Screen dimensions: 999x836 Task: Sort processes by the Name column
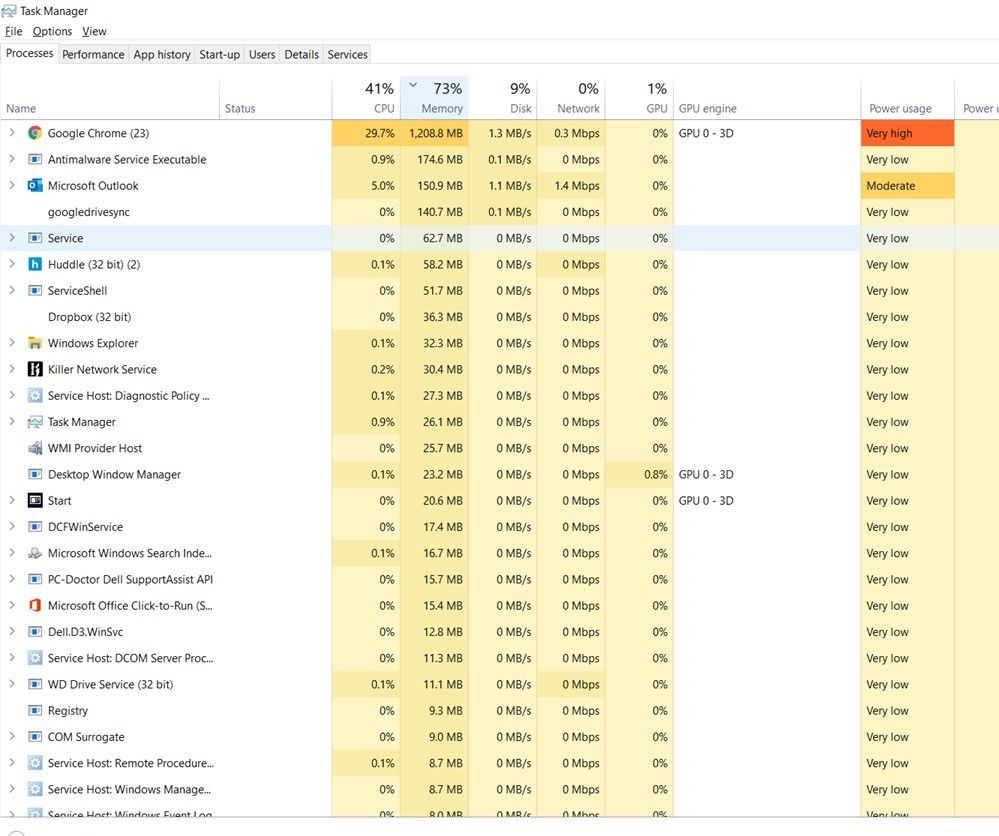click(110, 99)
